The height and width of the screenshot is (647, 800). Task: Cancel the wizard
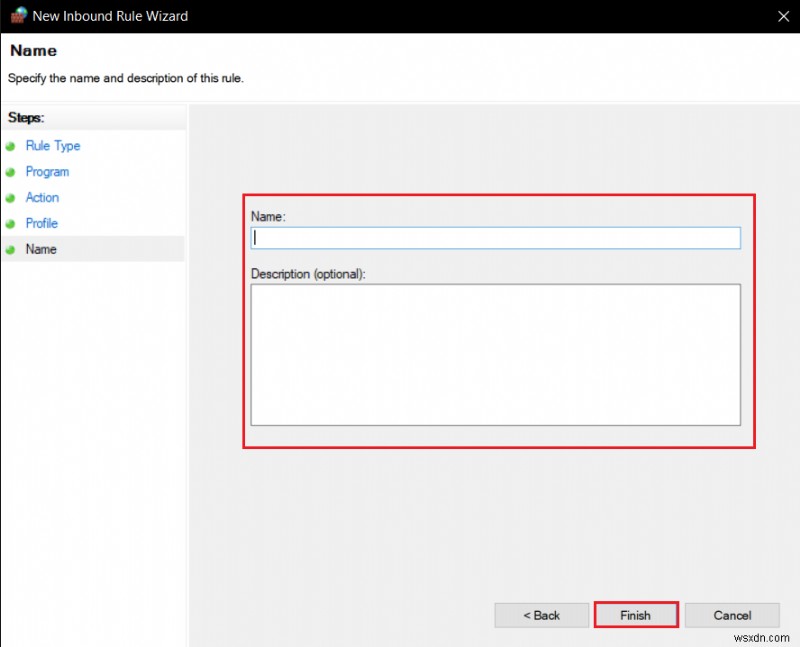click(732, 615)
